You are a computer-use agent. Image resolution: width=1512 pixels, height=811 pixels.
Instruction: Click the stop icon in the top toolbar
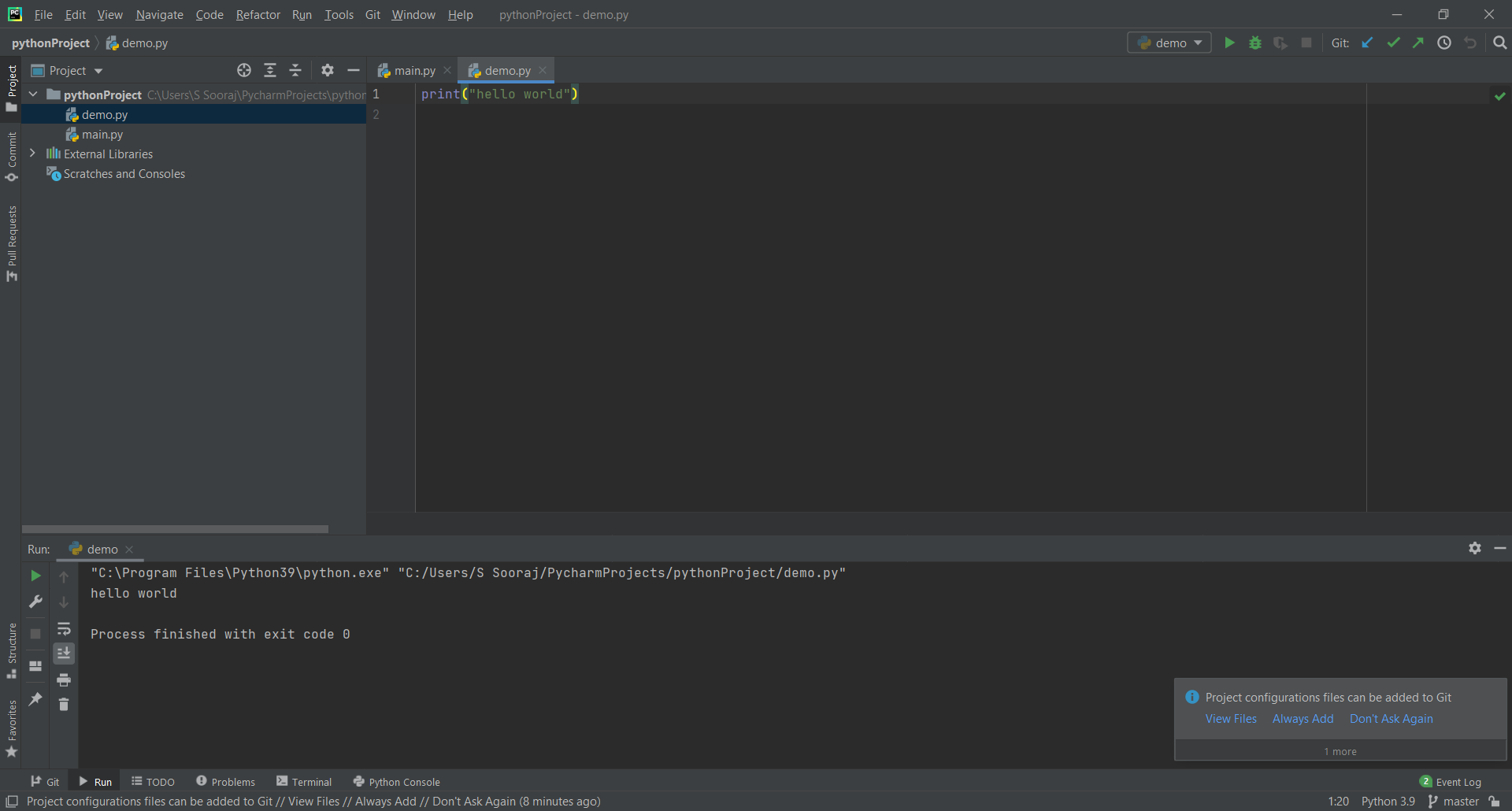pos(1306,43)
